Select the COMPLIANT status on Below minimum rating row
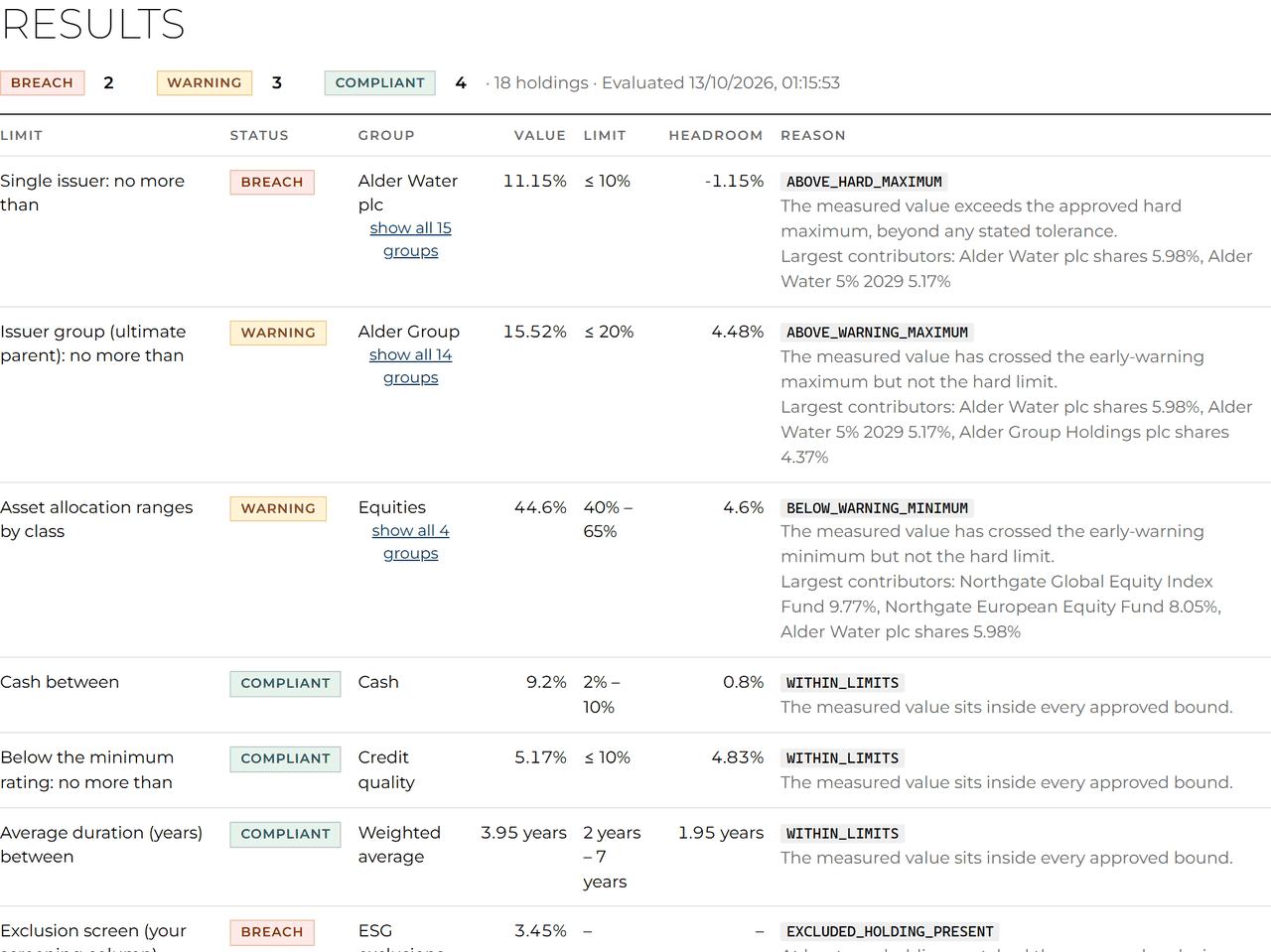The image size is (1271, 952). (285, 758)
